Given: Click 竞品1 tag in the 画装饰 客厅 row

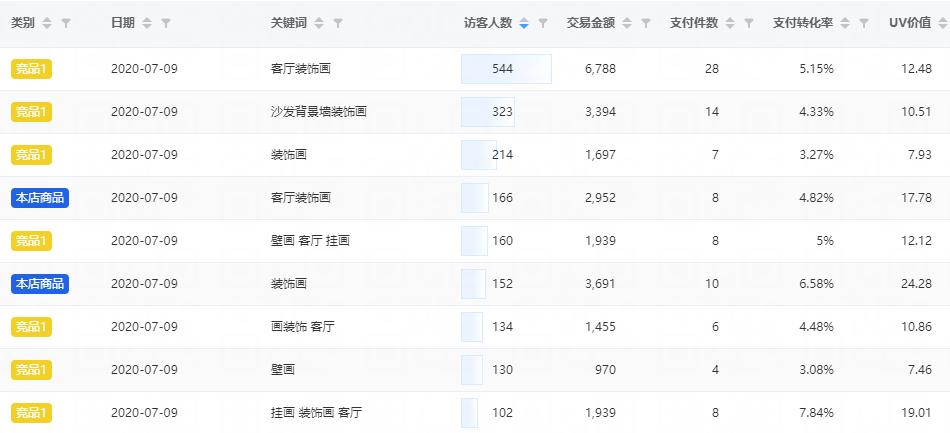Looking at the screenshot, I should 32,327.
